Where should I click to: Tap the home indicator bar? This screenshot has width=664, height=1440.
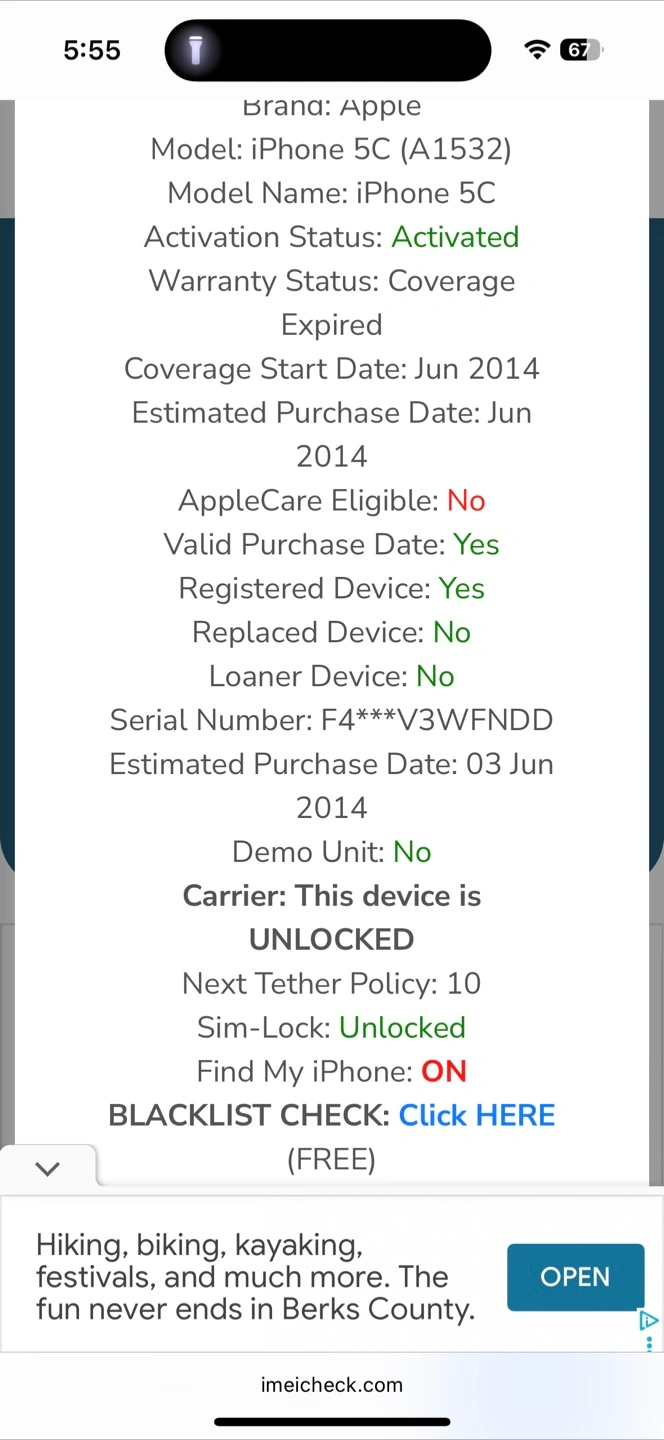click(332, 1421)
